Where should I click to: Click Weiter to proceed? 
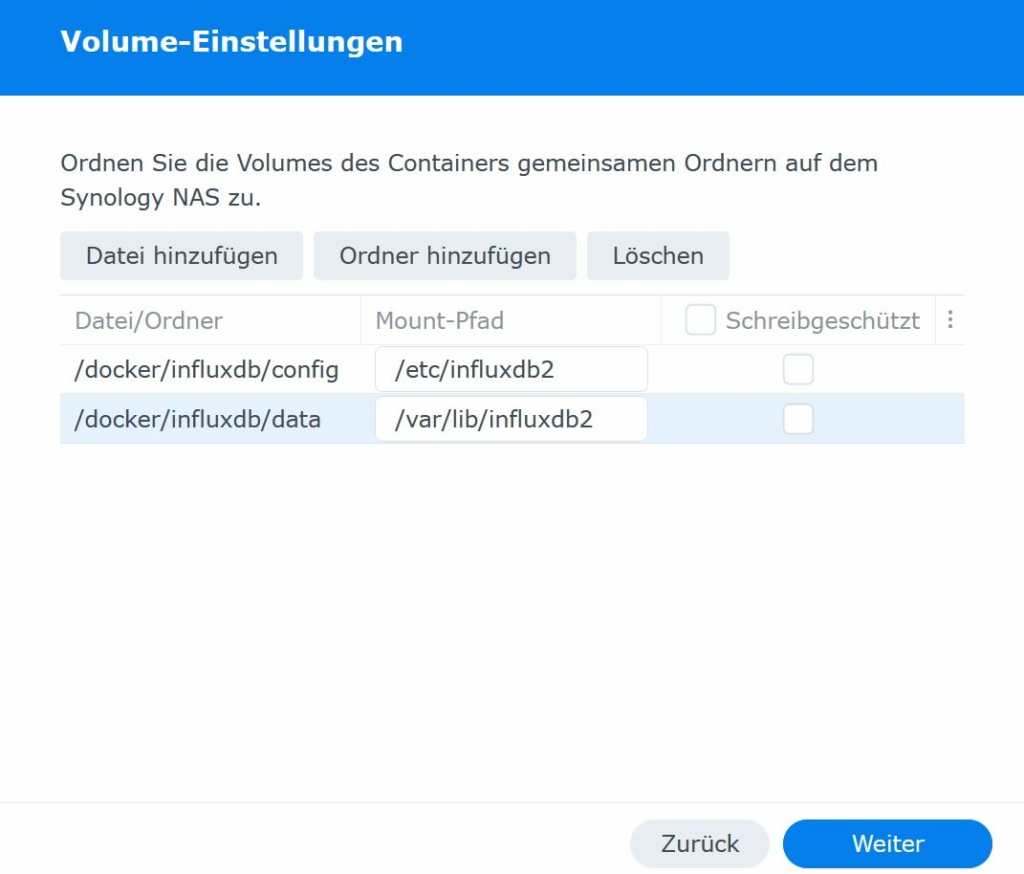[x=887, y=843]
